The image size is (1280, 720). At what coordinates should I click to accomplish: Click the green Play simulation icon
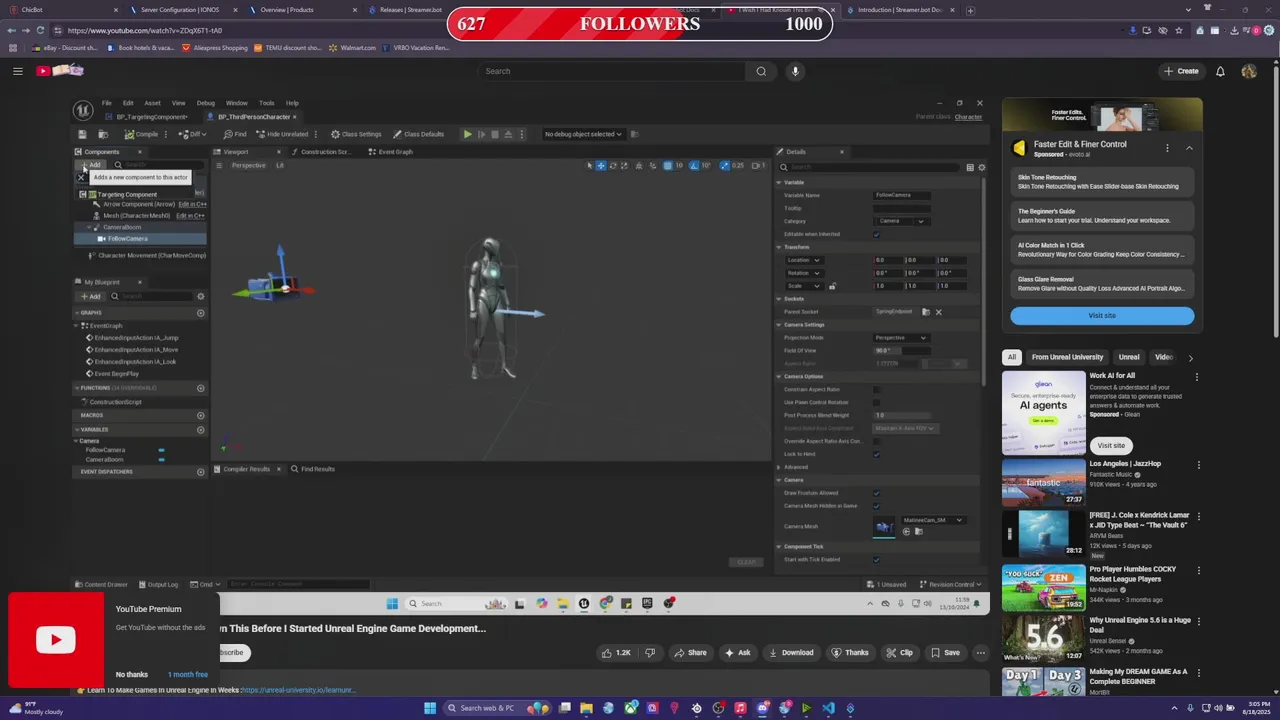click(x=467, y=134)
